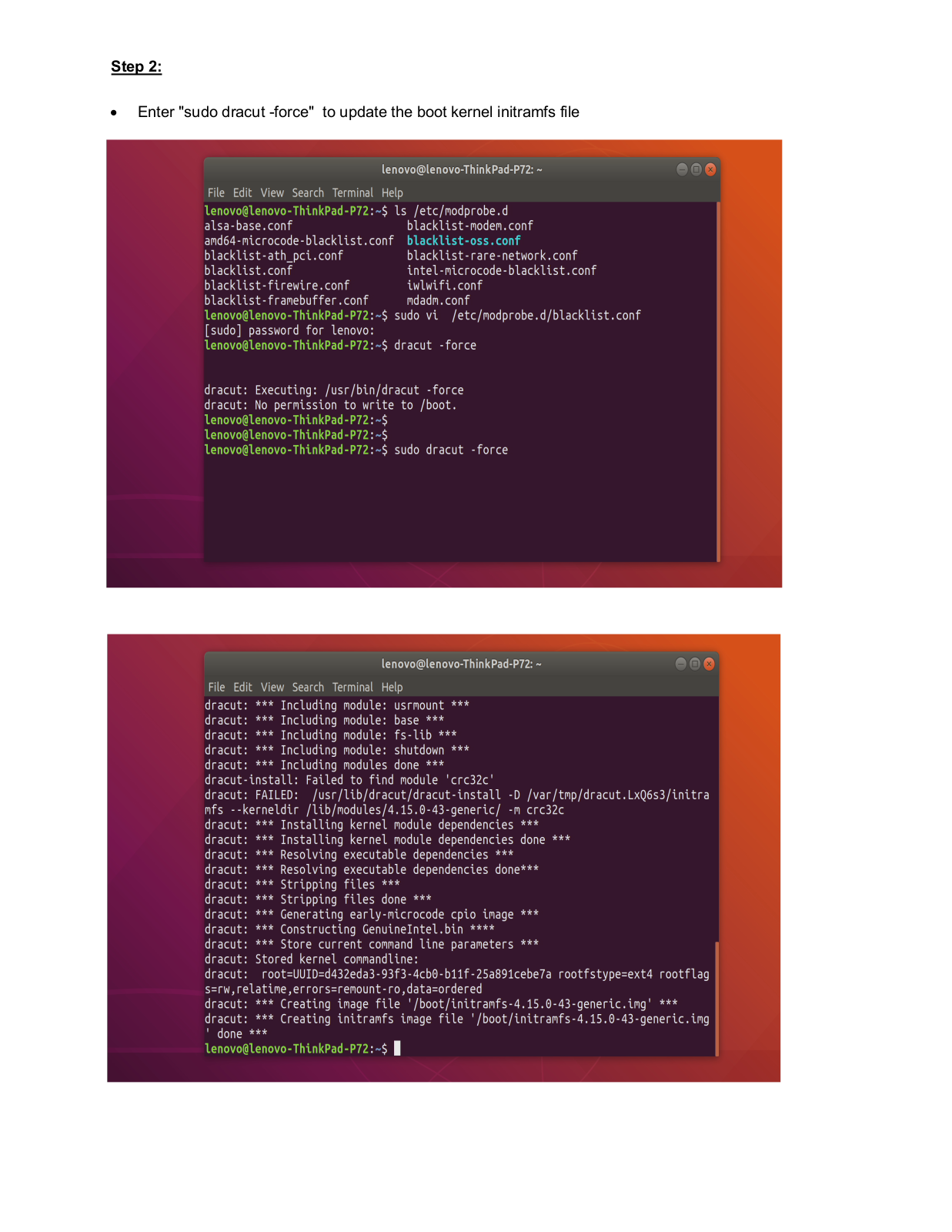Screen dimensions: 952x1232
Task: Open Terminal menu in lower terminal window
Action: coord(352,687)
